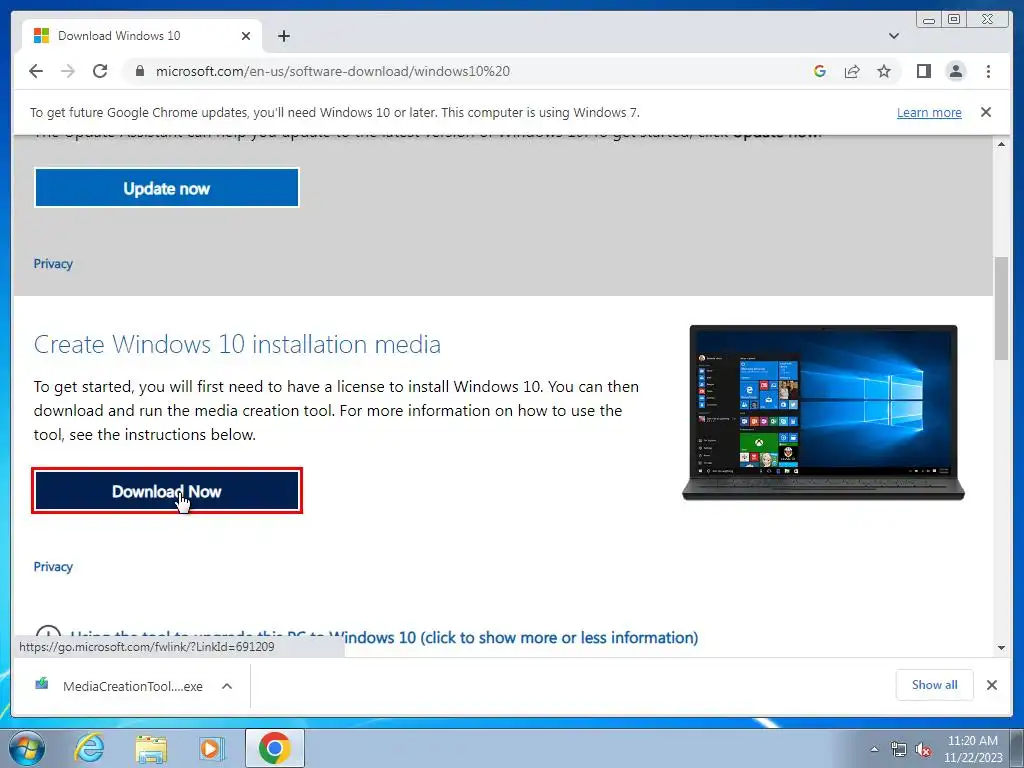Open the downloaded MediaCreationTool exe file
The image size is (1024, 768).
coord(133,686)
